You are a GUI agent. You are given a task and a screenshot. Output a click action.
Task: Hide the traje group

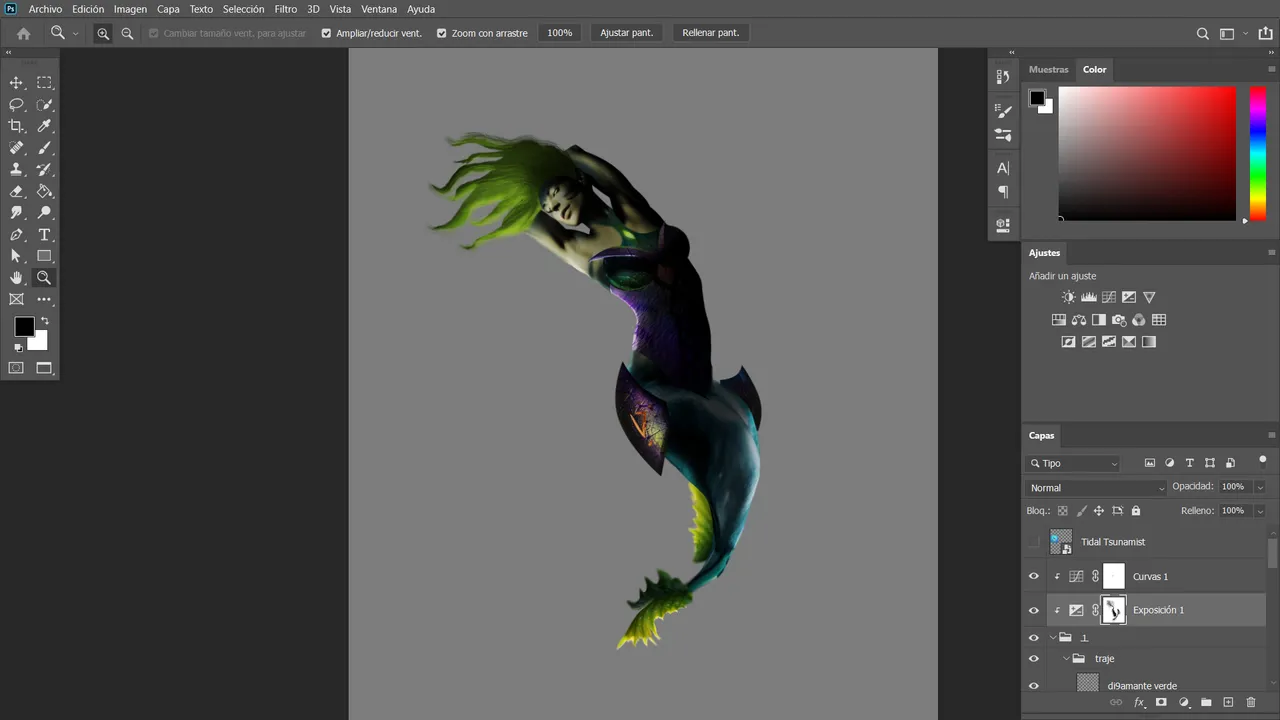tap(1034, 658)
